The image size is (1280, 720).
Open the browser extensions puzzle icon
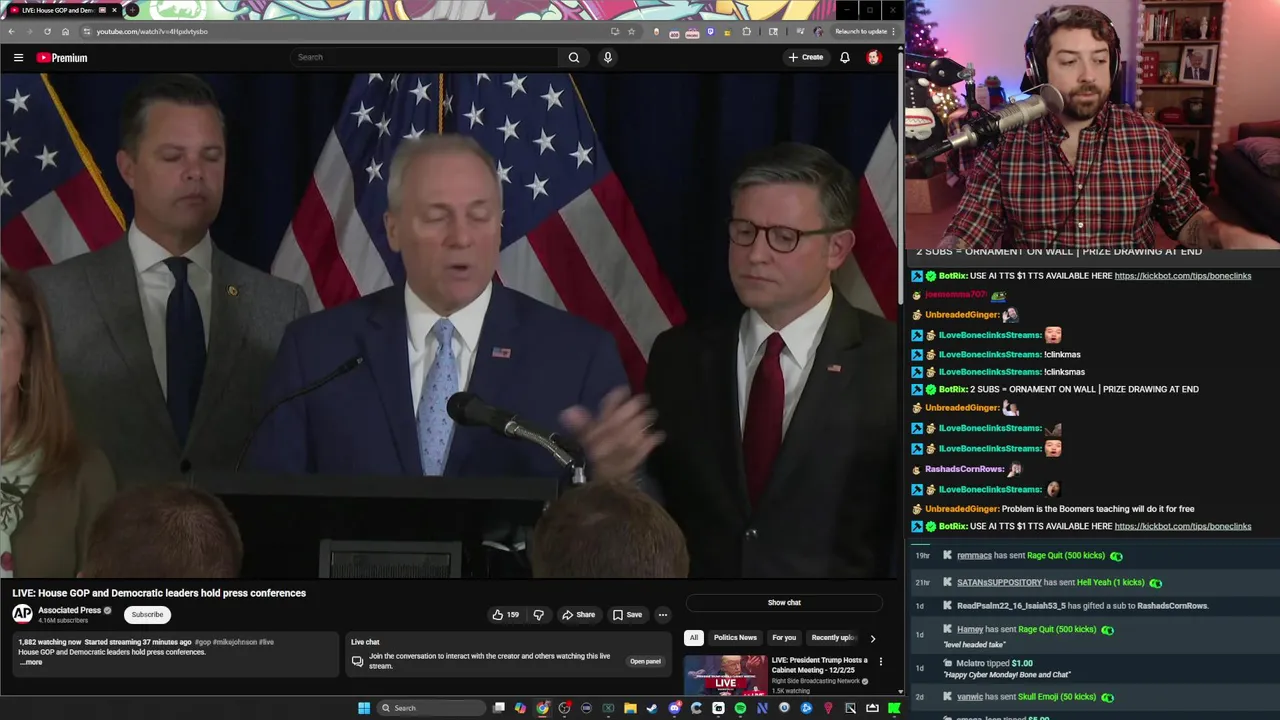tap(746, 31)
